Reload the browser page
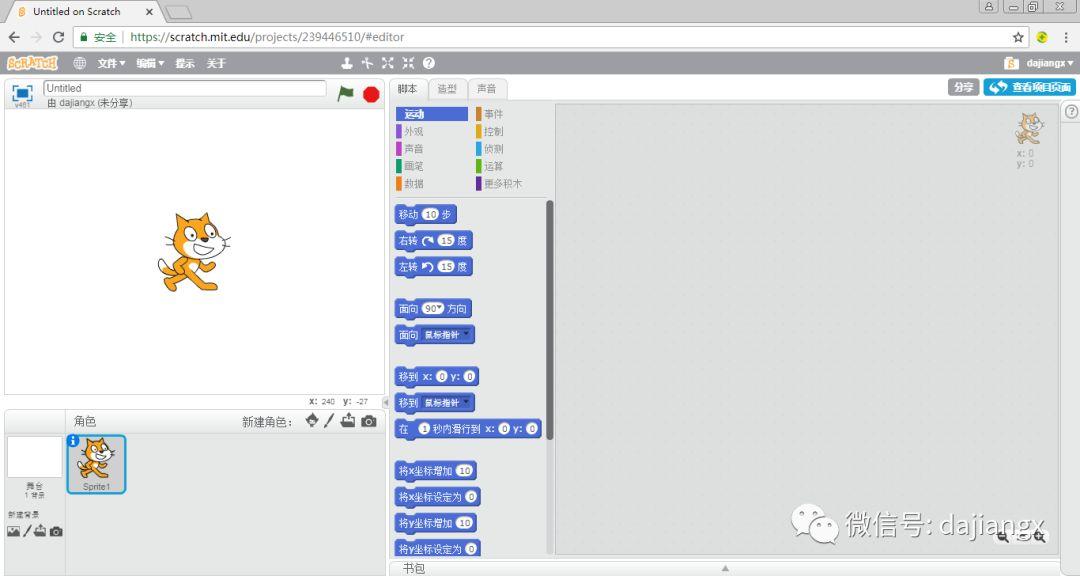 tap(59, 37)
